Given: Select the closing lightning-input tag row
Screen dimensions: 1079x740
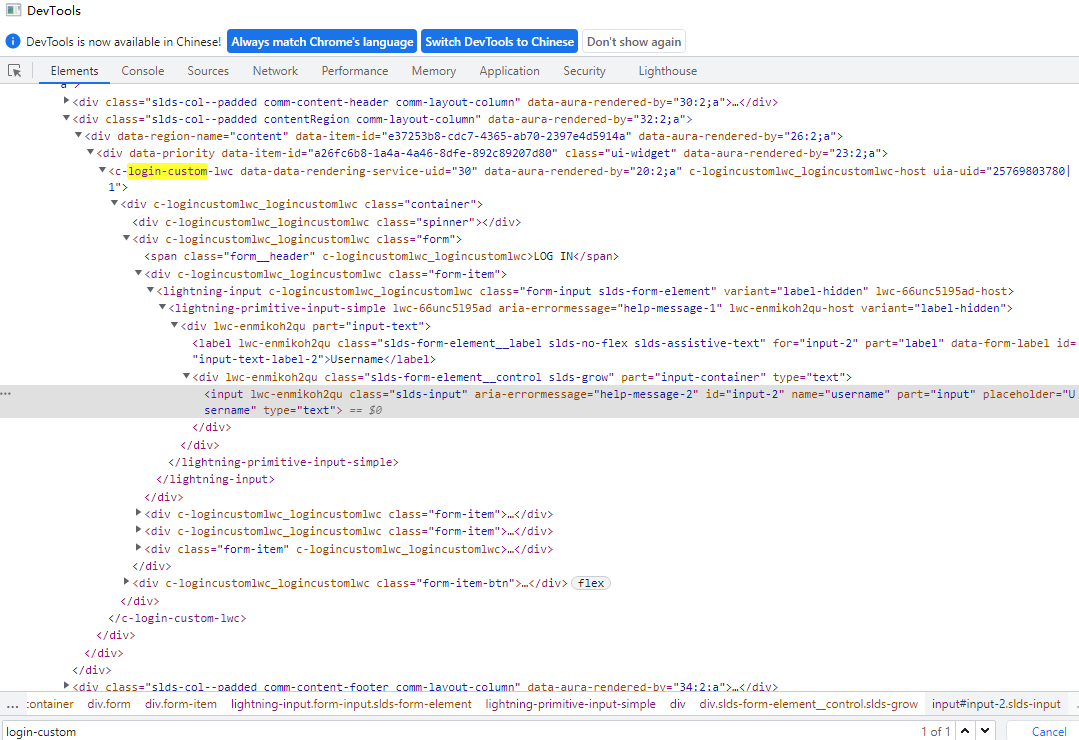Looking at the screenshot, I should pos(215,479).
